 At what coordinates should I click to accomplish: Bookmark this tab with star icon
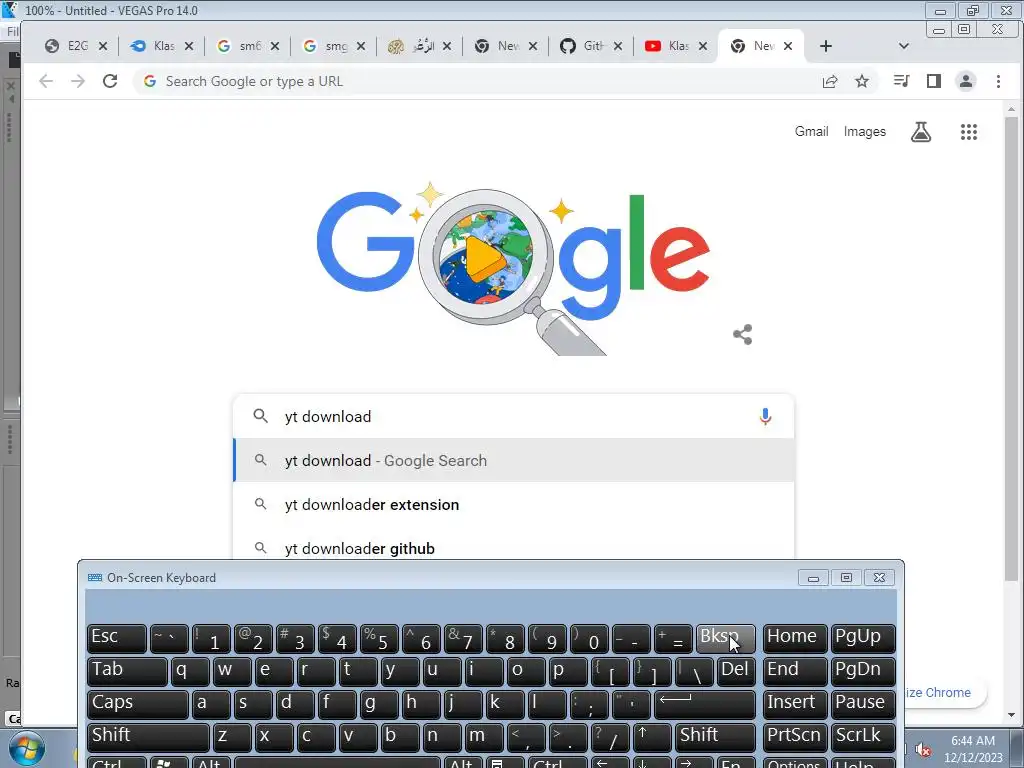coord(862,81)
